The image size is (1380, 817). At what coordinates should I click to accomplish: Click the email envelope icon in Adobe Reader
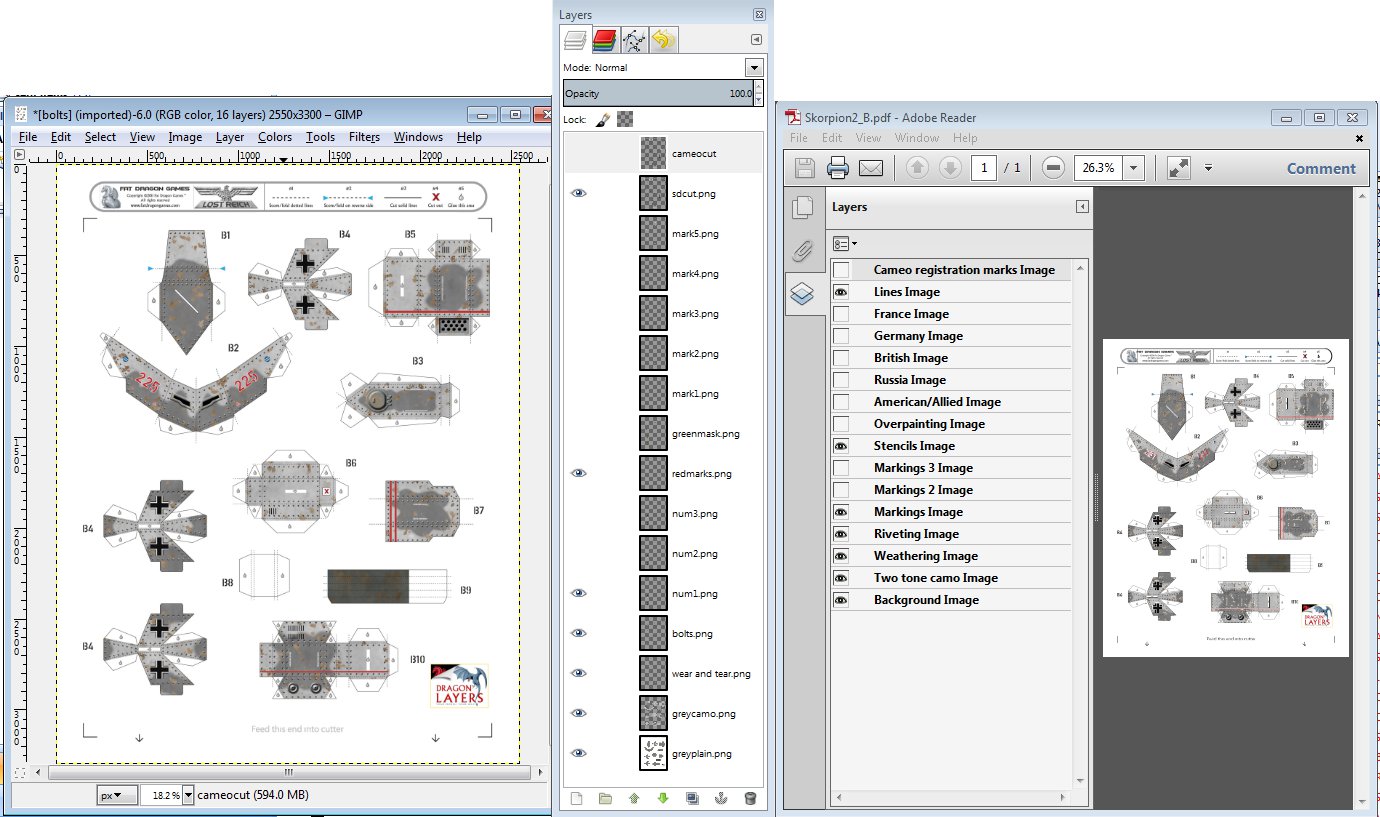tap(871, 168)
